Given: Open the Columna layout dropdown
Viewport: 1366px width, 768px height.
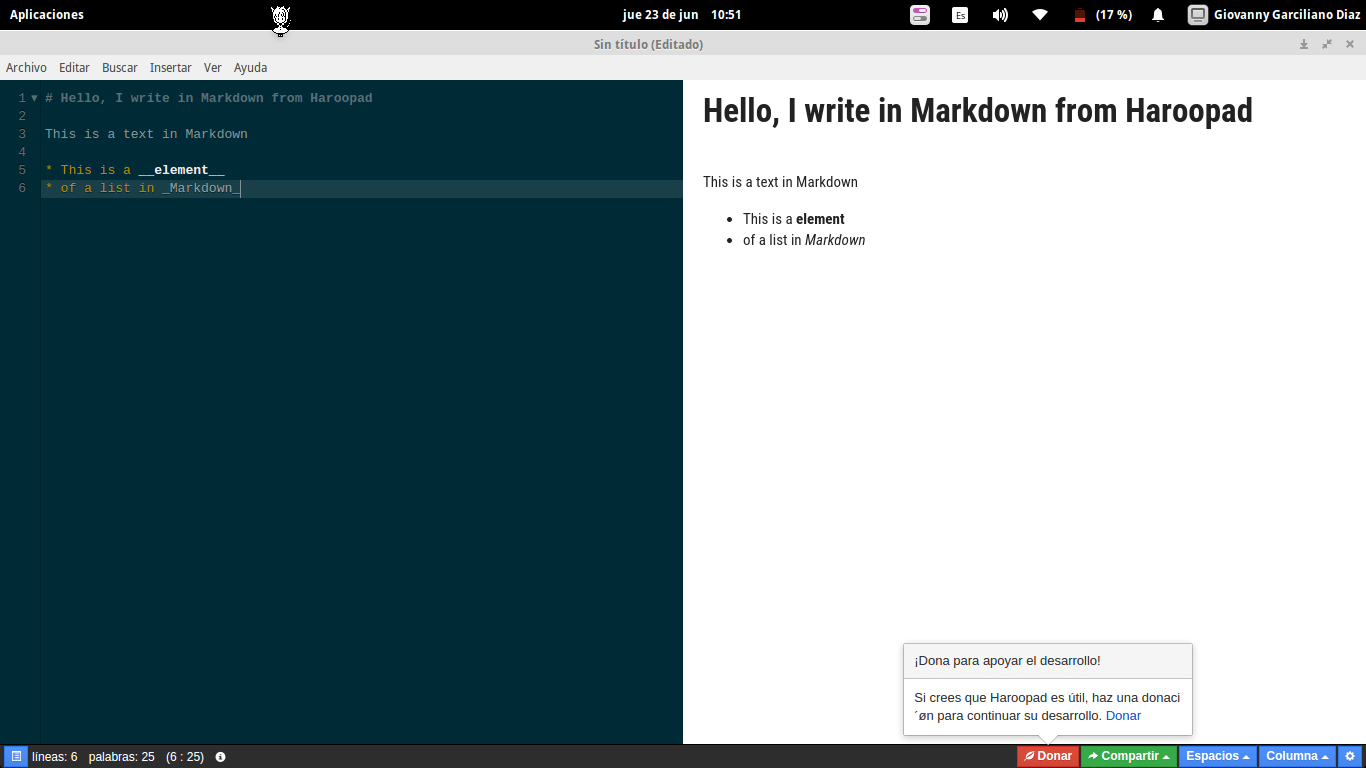Looking at the screenshot, I should point(1297,757).
